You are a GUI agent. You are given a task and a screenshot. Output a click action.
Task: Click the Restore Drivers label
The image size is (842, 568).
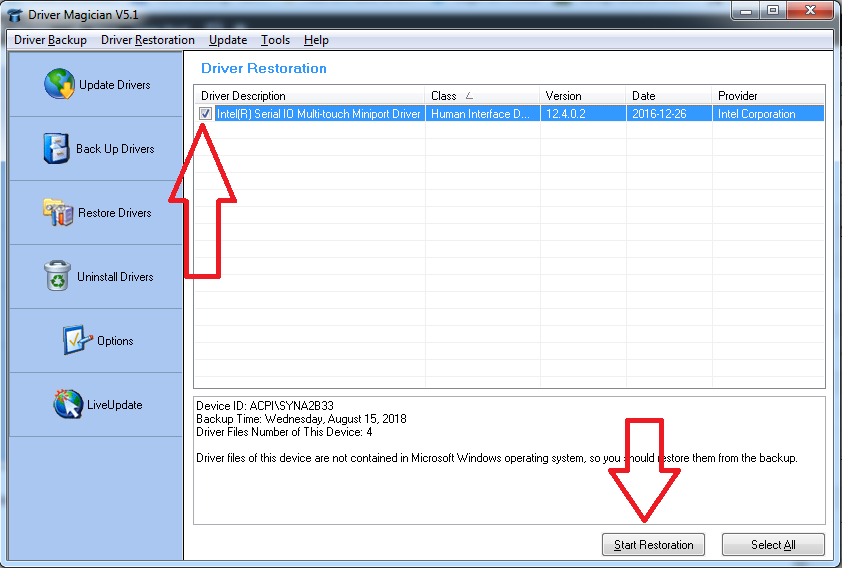click(x=114, y=213)
